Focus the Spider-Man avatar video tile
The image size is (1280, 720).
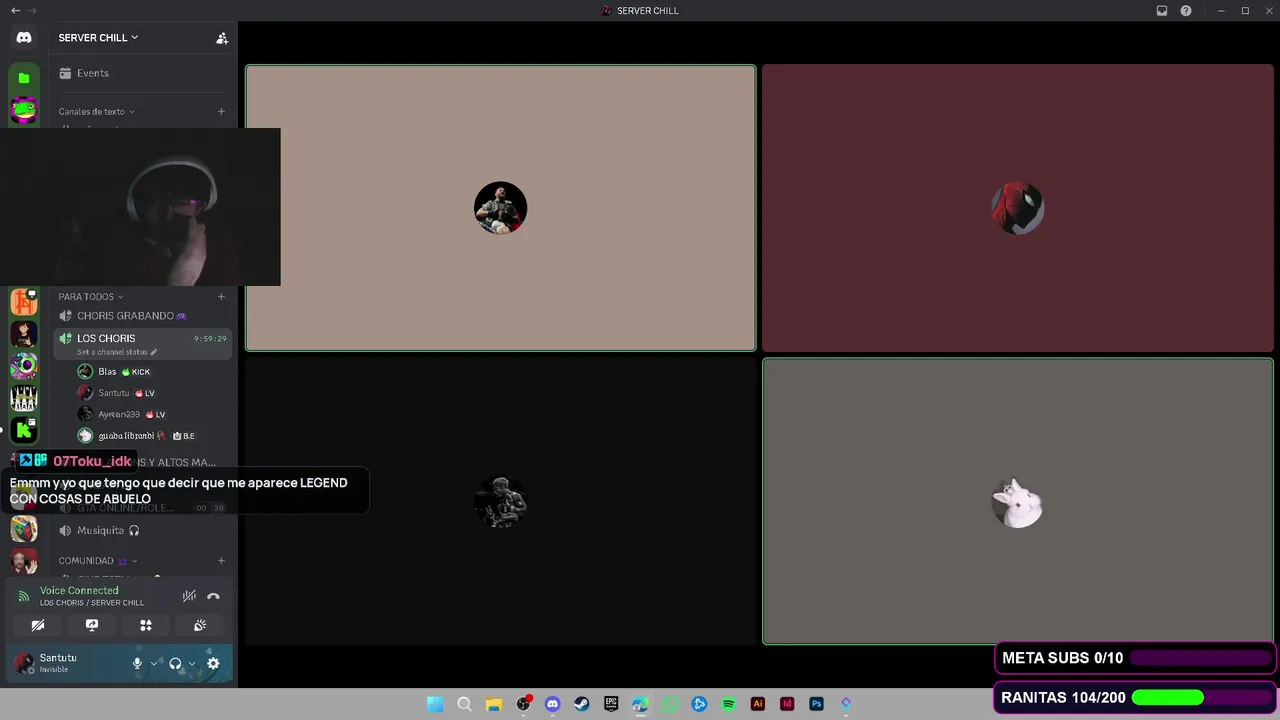[1018, 208]
